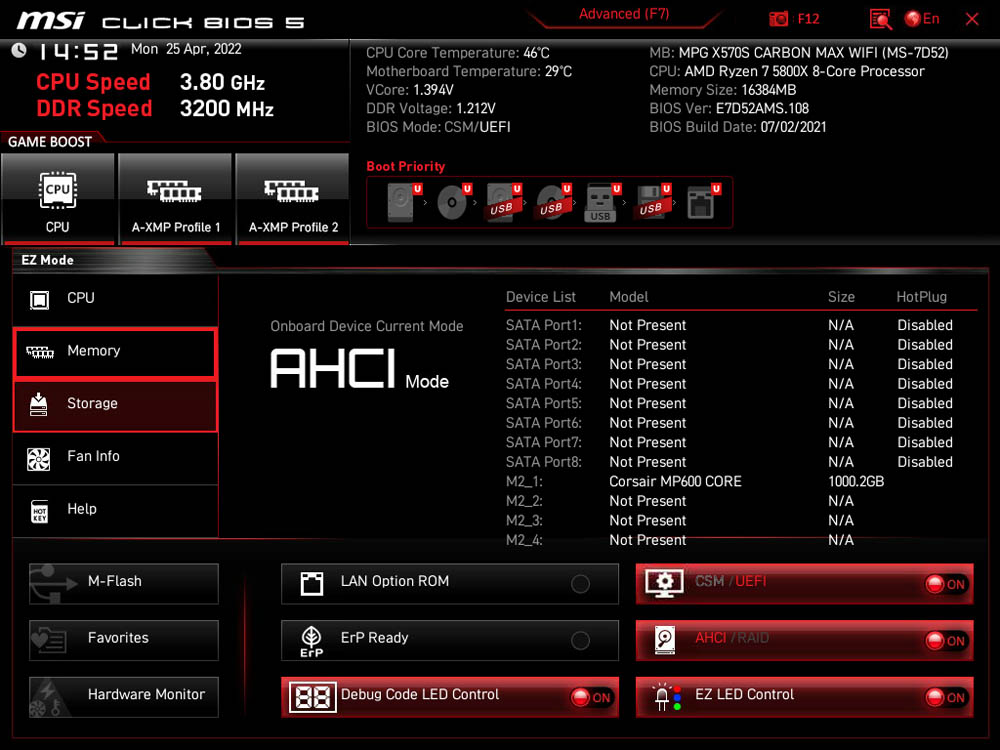Select the SATA Port8 row label
The width and height of the screenshot is (1000, 750).
[x=544, y=462]
